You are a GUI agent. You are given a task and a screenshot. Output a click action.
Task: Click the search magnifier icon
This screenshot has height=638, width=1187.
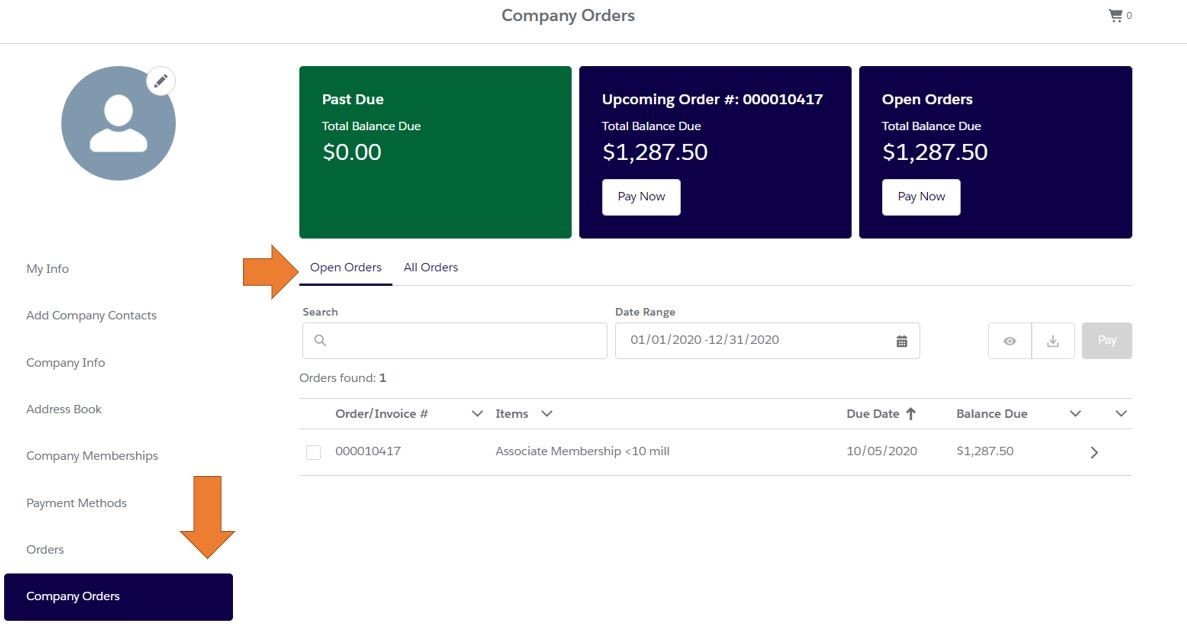(x=318, y=340)
